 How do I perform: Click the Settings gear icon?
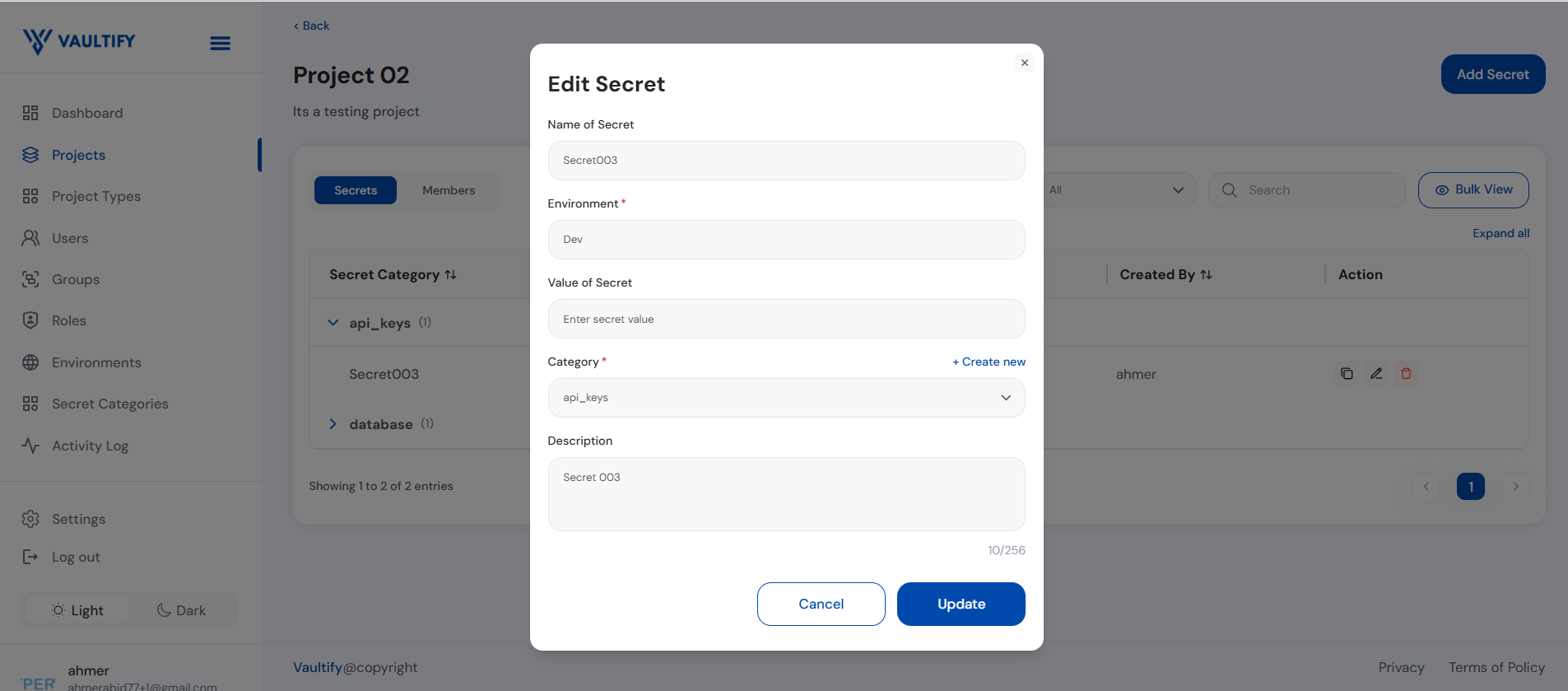30,519
